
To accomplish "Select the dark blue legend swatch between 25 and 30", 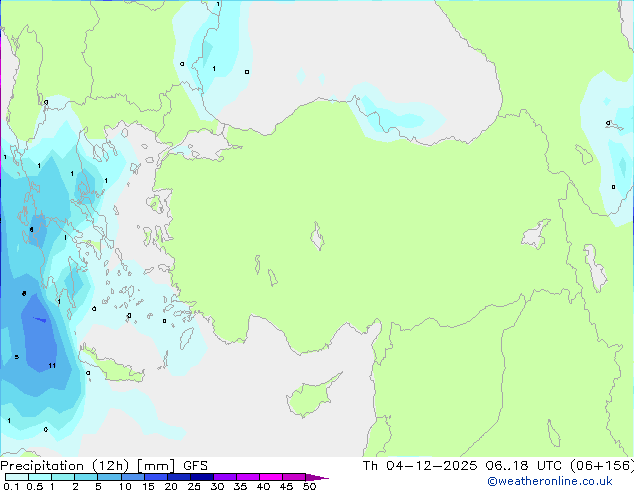I will (x=202, y=477).
